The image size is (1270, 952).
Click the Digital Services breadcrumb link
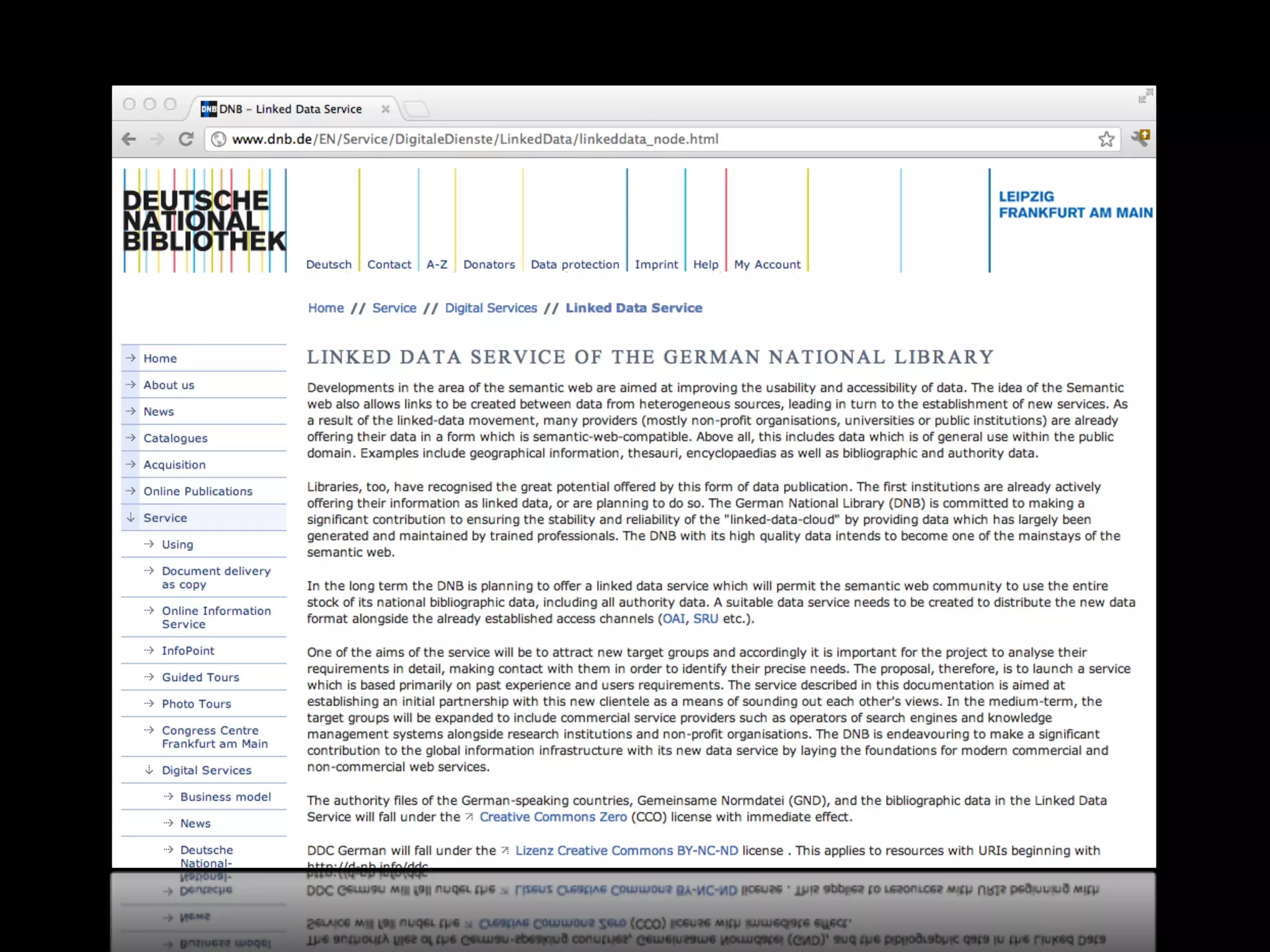tap(491, 308)
